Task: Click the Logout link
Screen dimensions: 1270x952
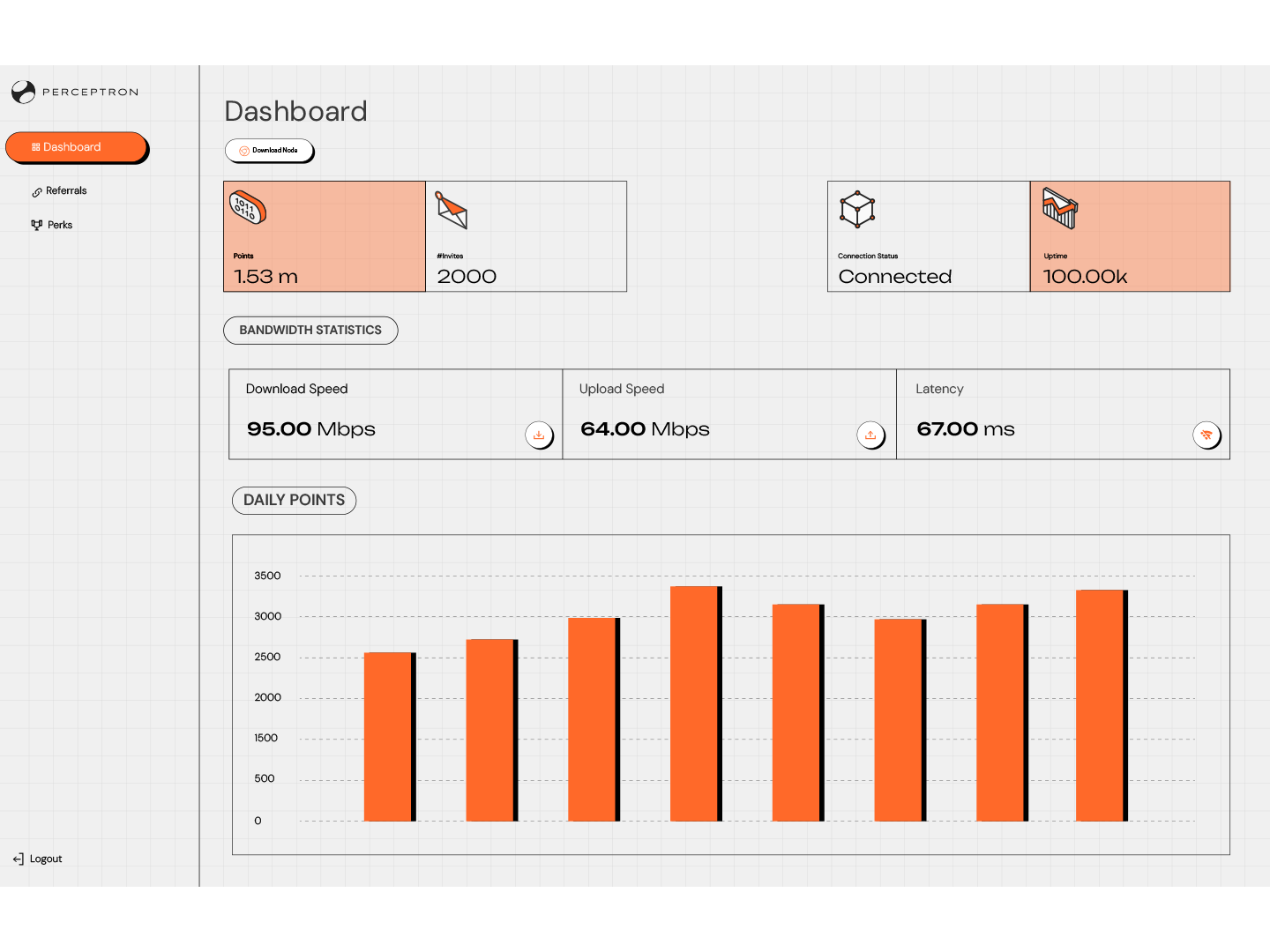Action: tap(46, 859)
